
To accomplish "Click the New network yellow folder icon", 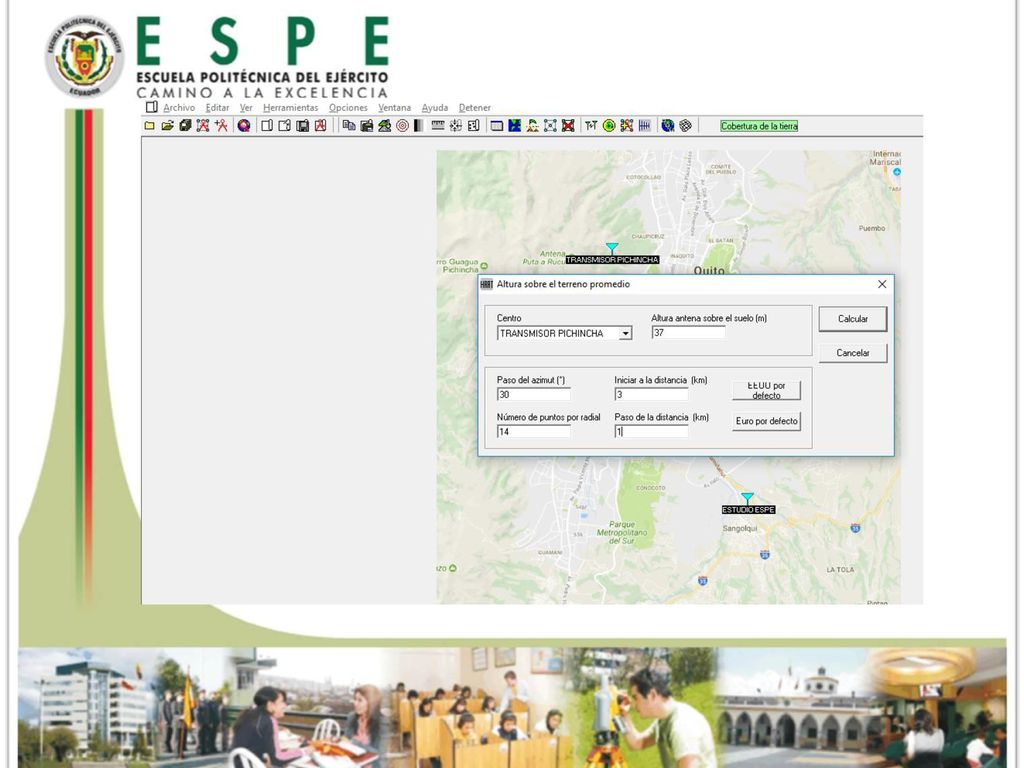I will coord(150,125).
